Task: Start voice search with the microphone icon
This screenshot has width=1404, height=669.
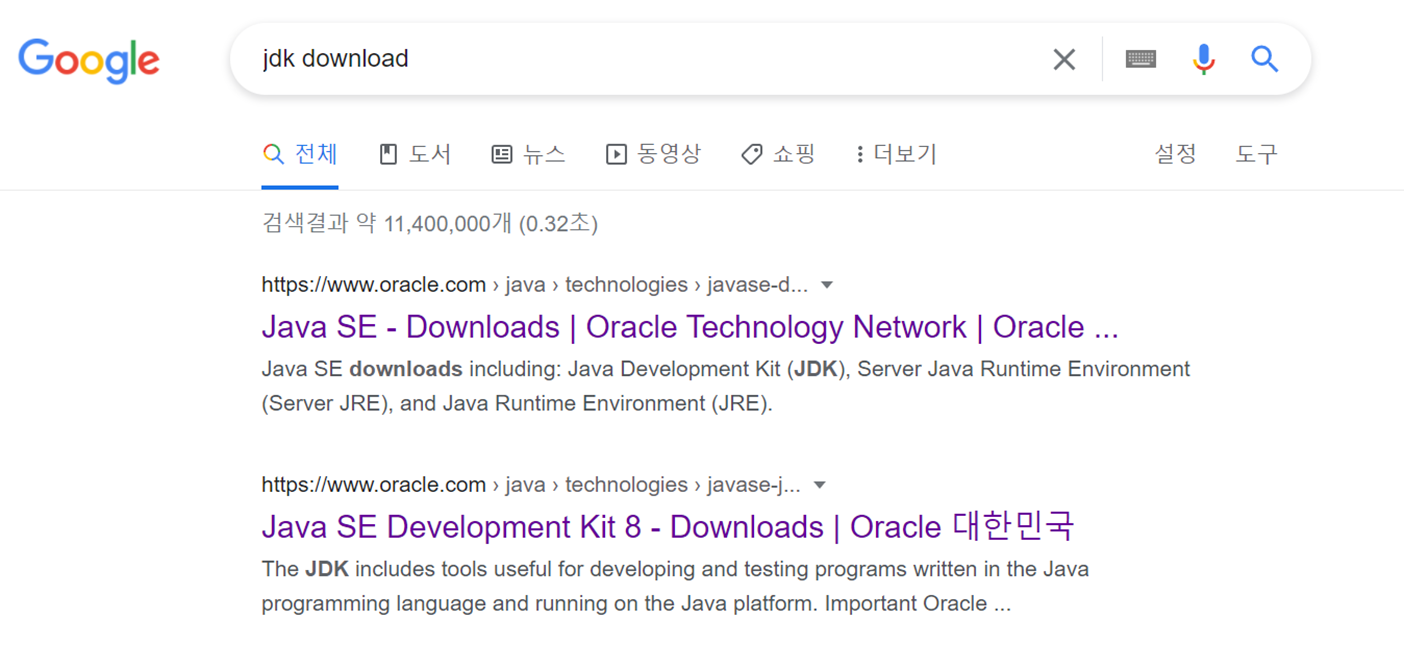Action: [x=1204, y=59]
